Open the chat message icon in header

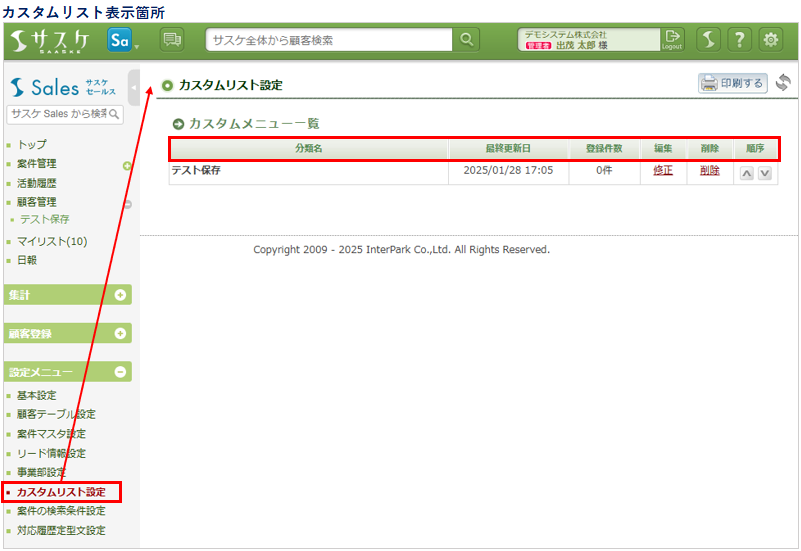click(172, 40)
